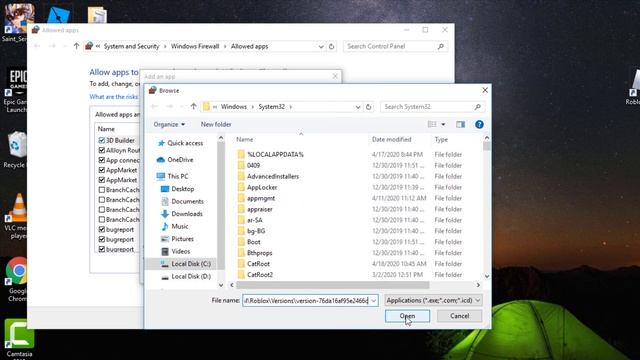Select the CatRoot2 folder

pos(255,275)
